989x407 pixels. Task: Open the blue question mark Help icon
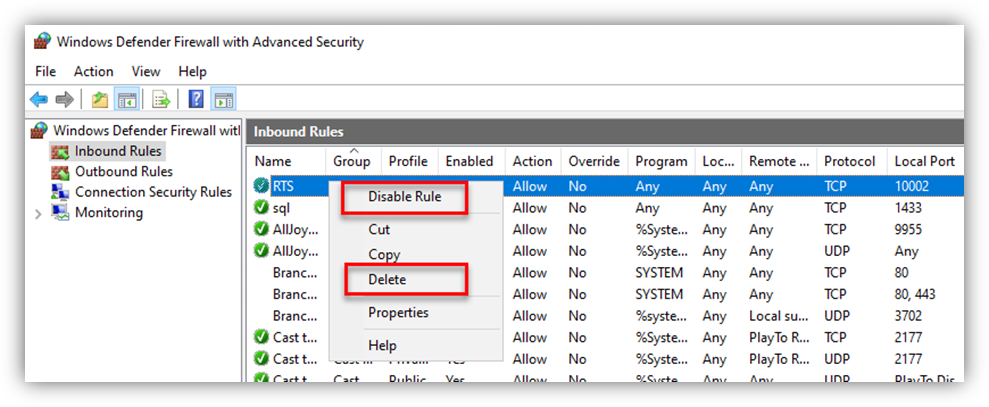click(x=196, y=99)
